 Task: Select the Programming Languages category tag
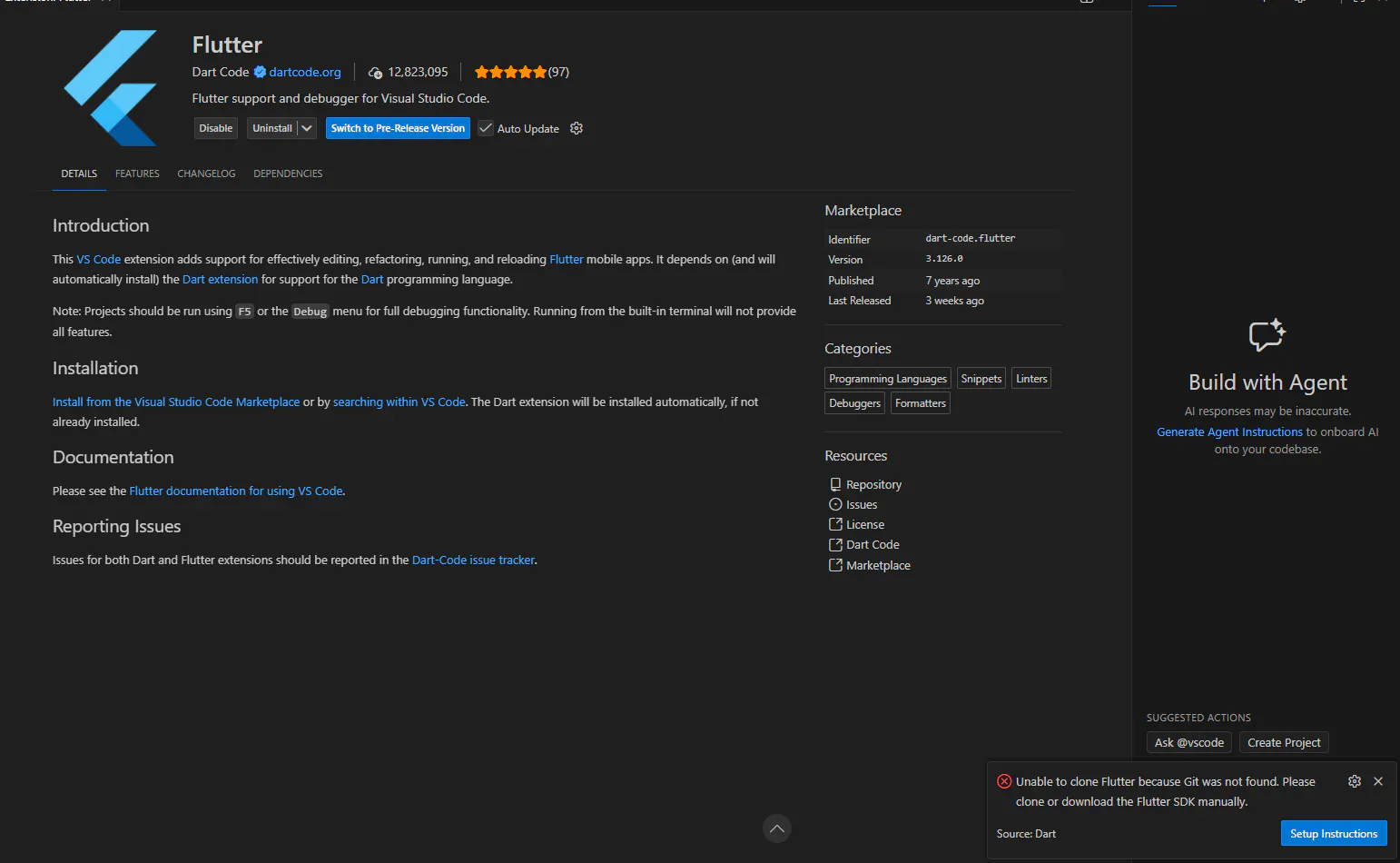[888, 379]
